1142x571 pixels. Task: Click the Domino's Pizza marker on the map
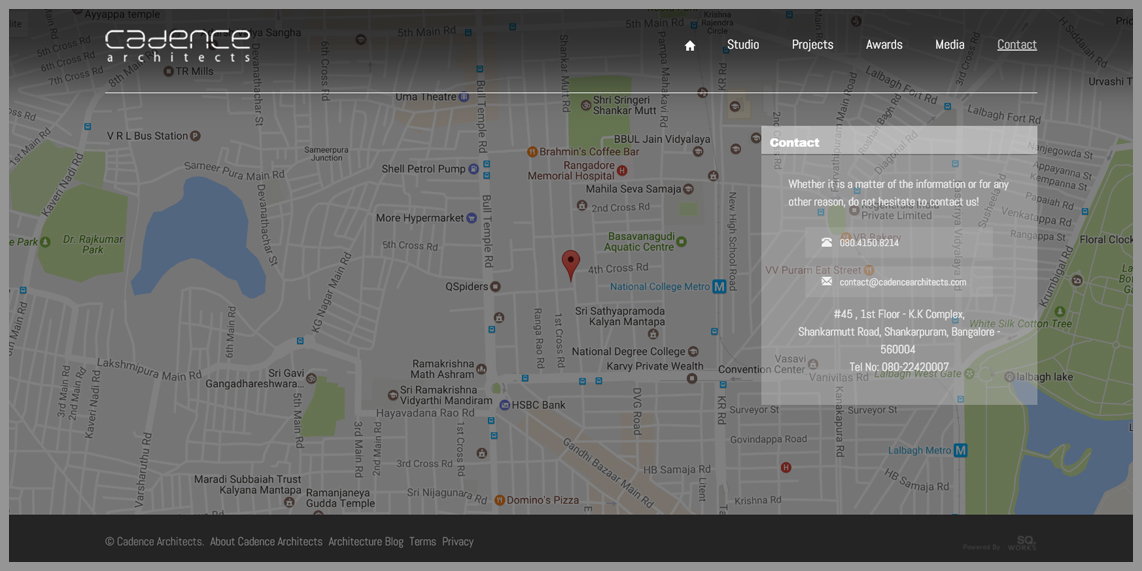pos(499,500)
